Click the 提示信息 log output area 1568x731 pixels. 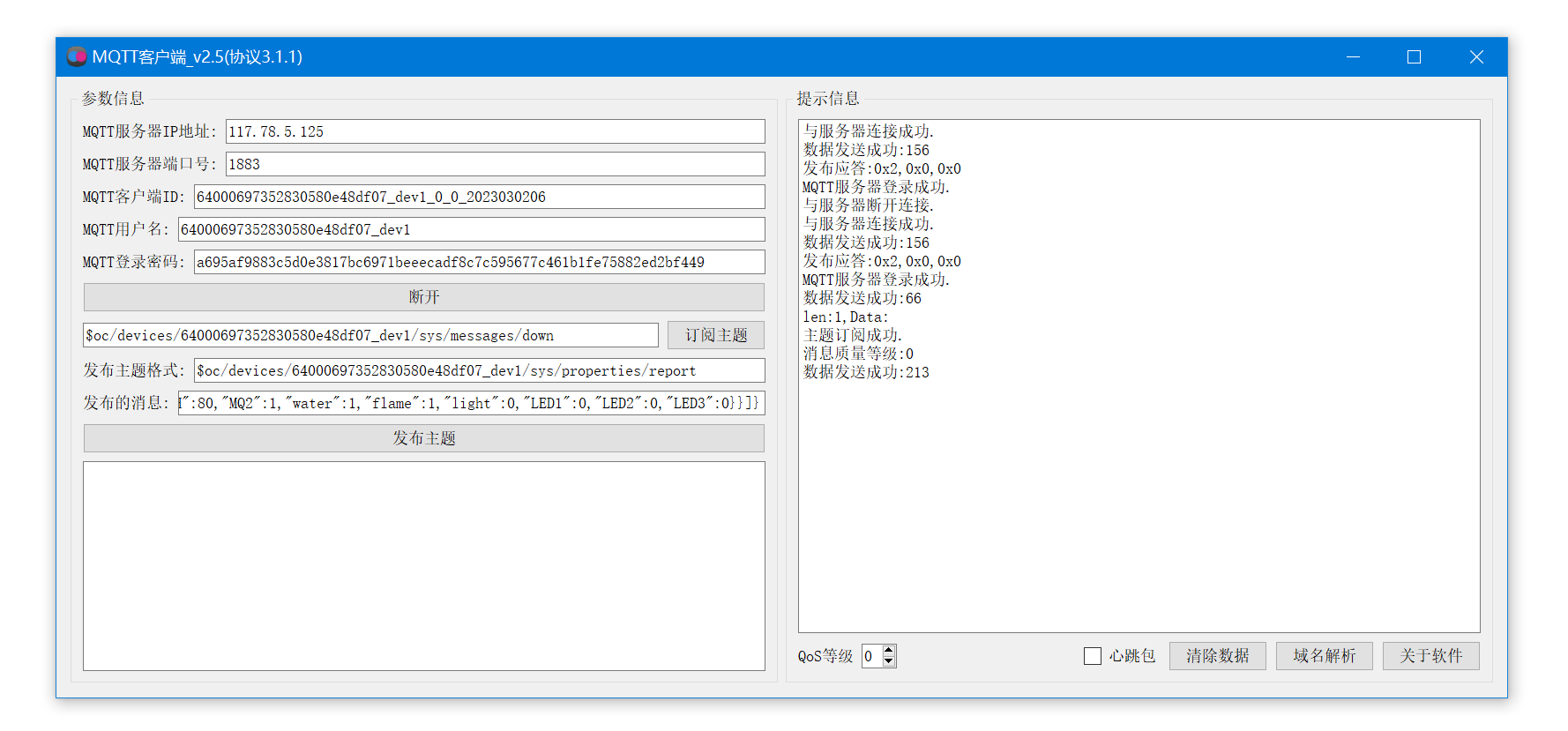(1139, 494)
